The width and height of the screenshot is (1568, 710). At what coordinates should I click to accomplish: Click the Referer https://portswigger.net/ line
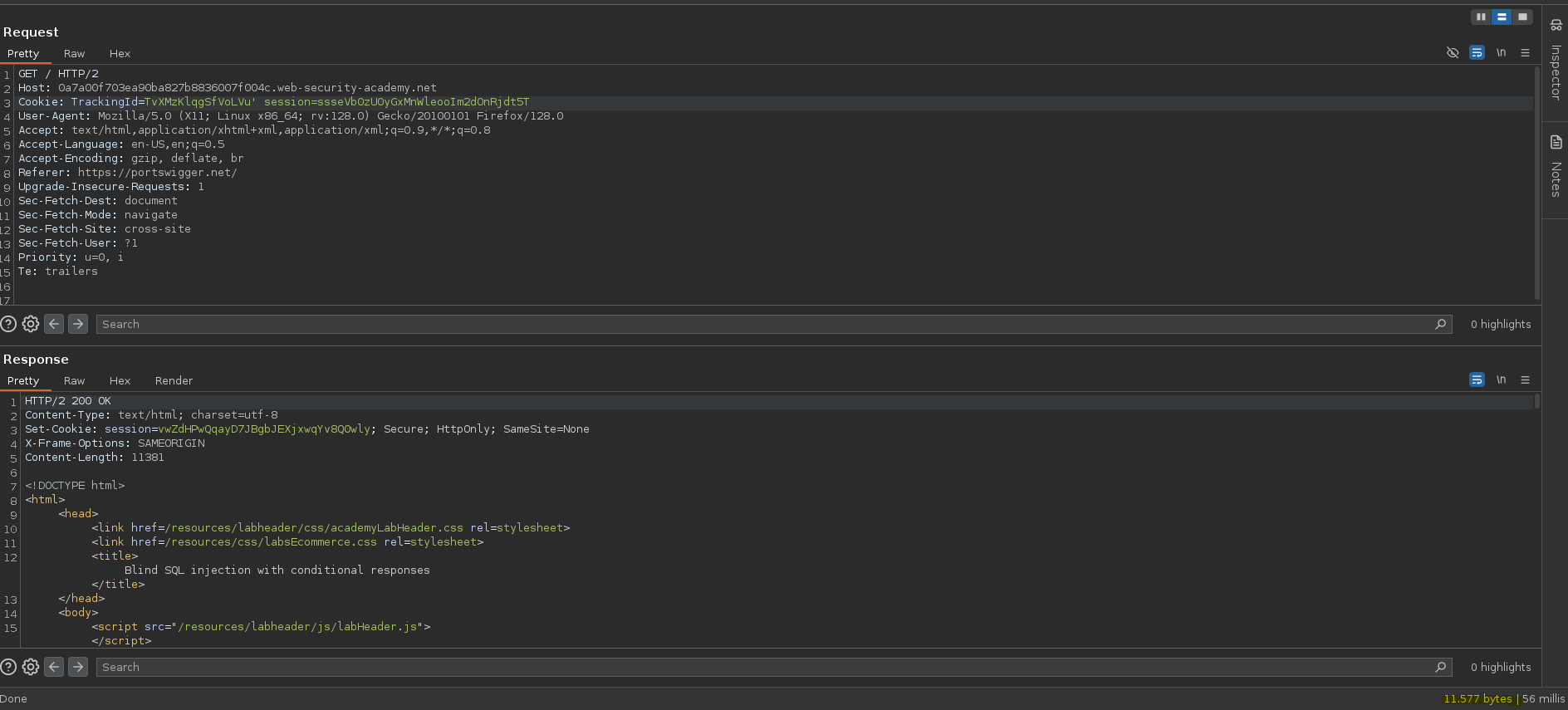pyautogui.click(x=128, y=173)
